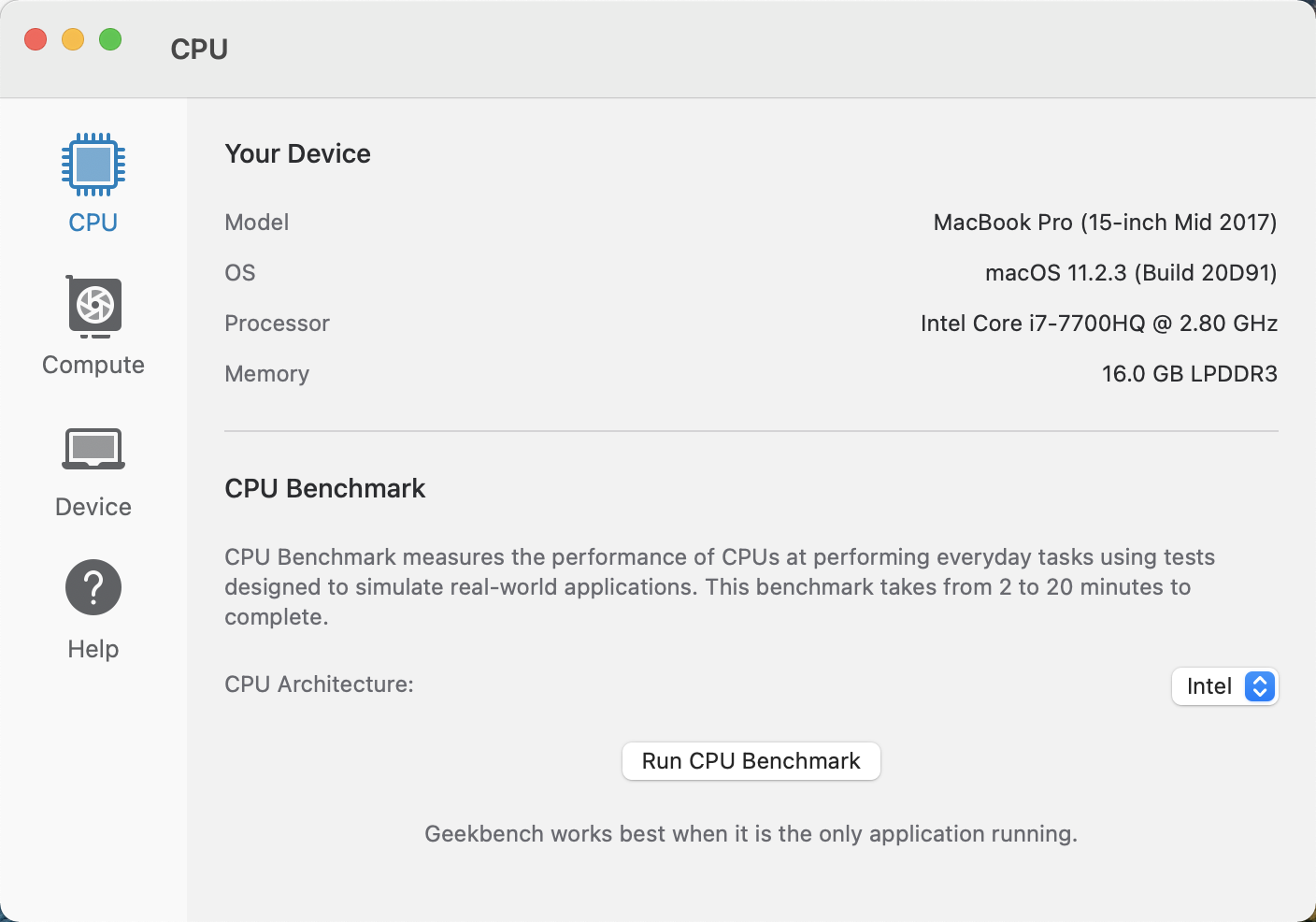Click the CPU sidebar label
The height and width of the screenshot is (922, 1316).
[x=93, y=223]
